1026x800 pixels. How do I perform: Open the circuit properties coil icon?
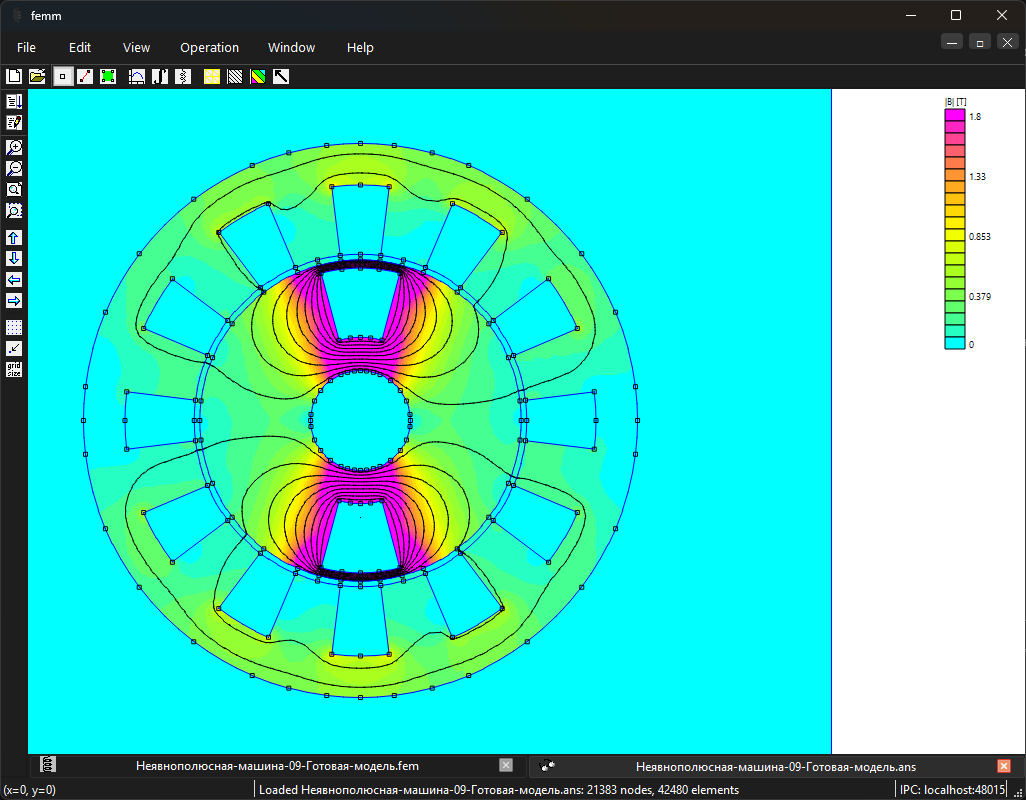(x=183, y=77)
